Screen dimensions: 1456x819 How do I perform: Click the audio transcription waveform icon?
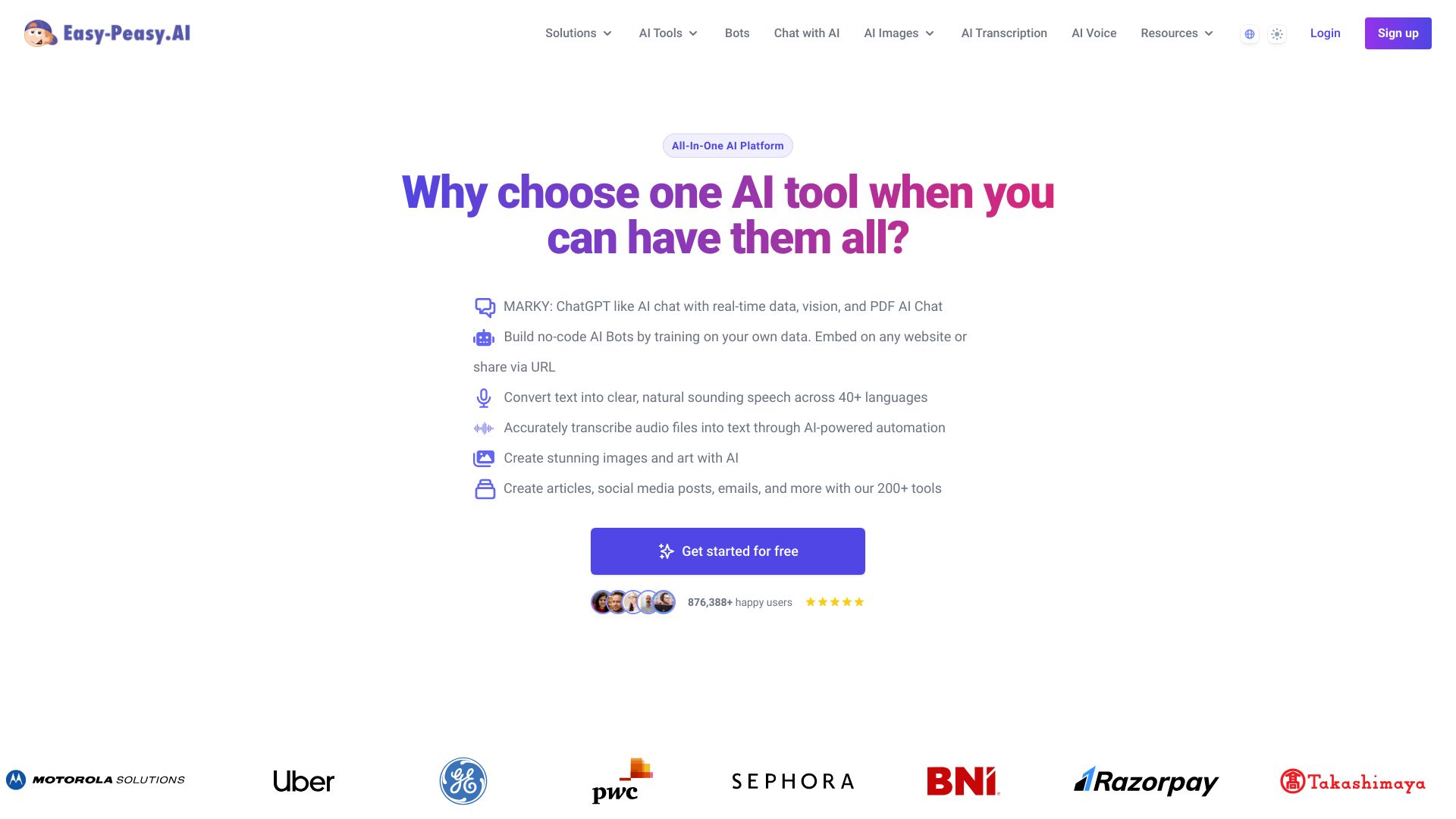coord(484,428)
